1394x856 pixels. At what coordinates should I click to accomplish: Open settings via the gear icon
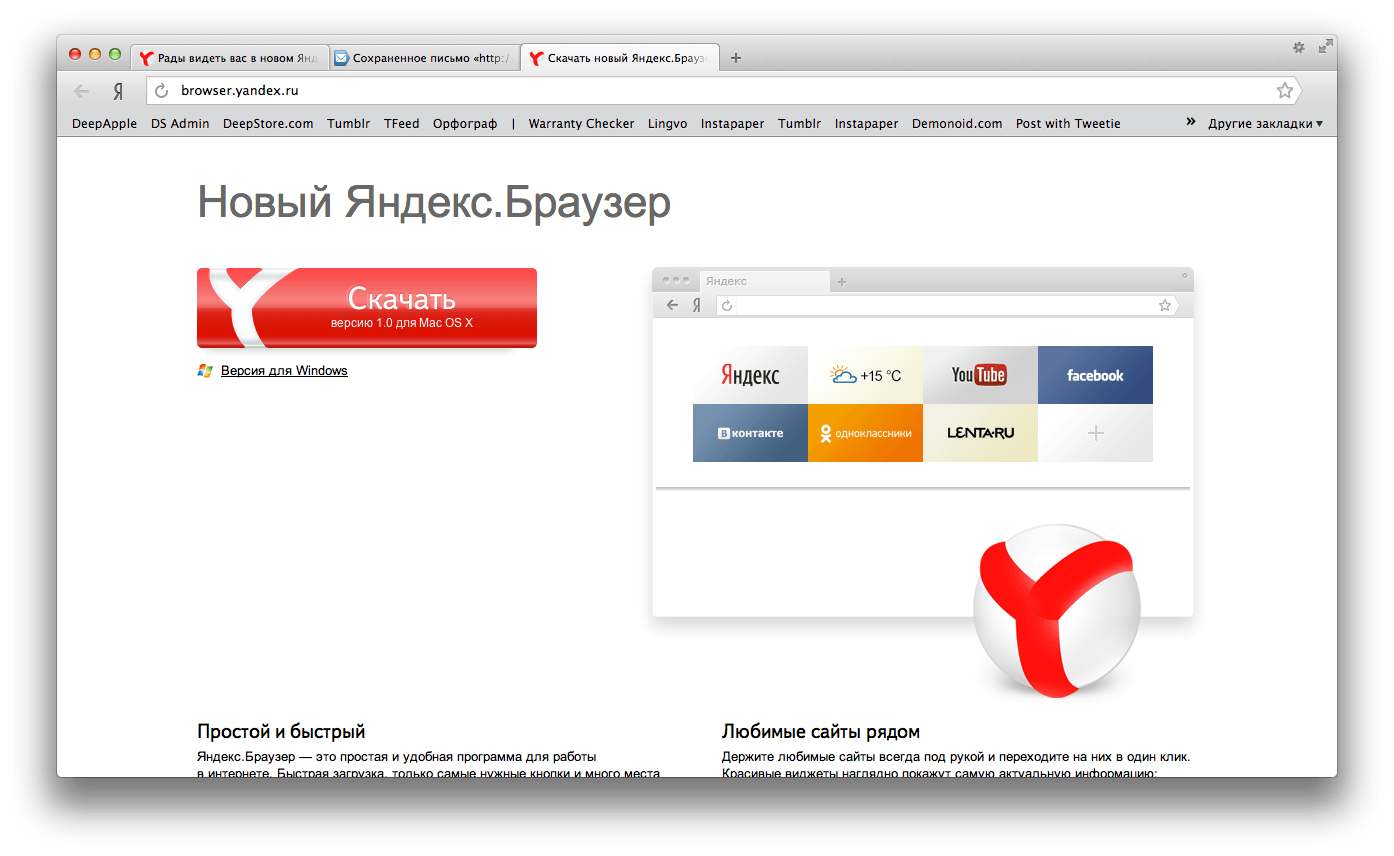1298,47
